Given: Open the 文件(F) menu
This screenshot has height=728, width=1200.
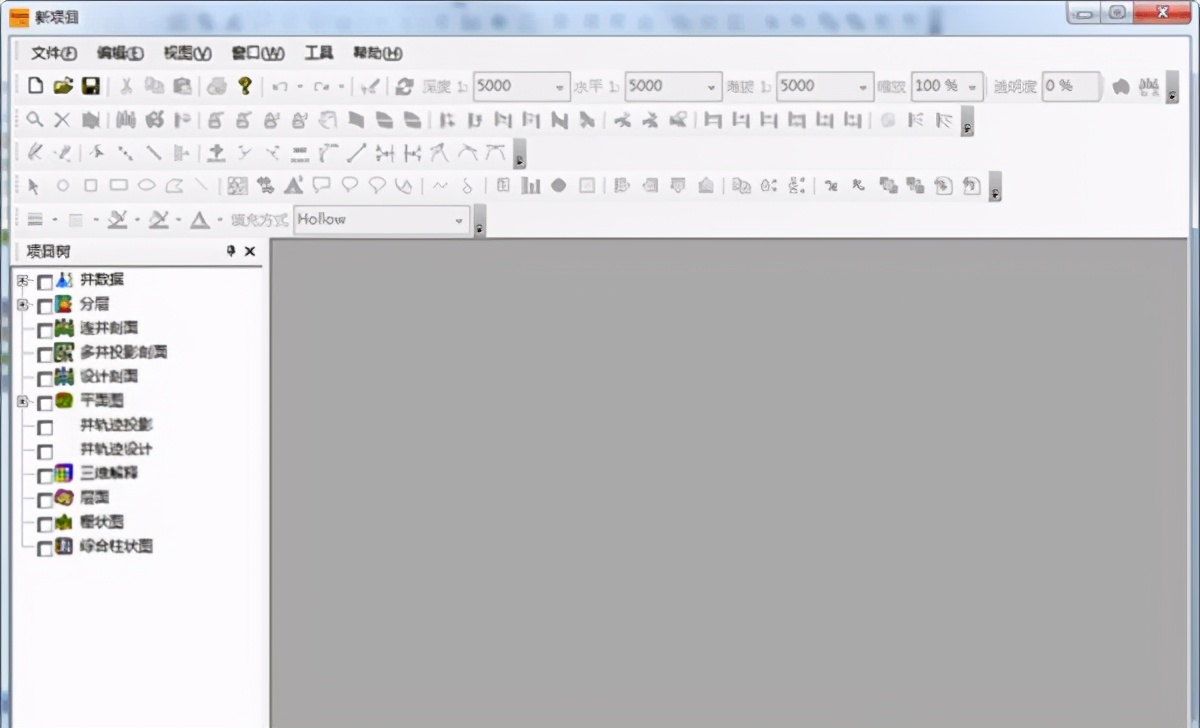Looking at the screenshot, I should tap(54, 53).
